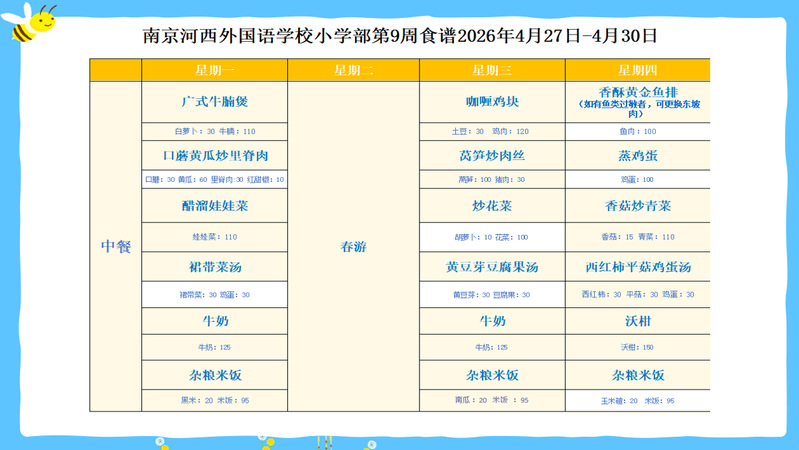Click the bee icon in the top-left corner
Image resolution: width=799 pixels, height=450 pixels.
(33, 23)
